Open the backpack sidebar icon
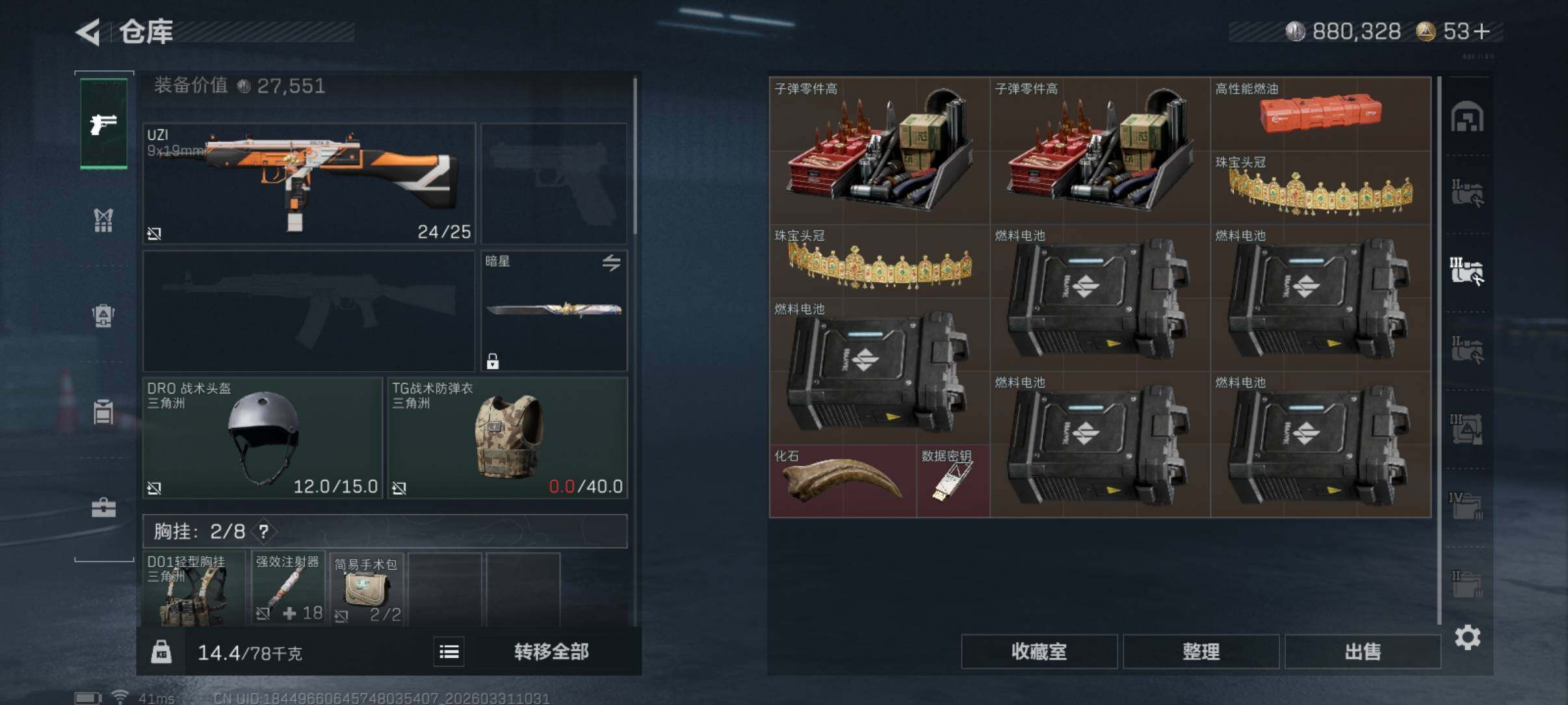The image size is (1568, 705). tap(103, 315)
